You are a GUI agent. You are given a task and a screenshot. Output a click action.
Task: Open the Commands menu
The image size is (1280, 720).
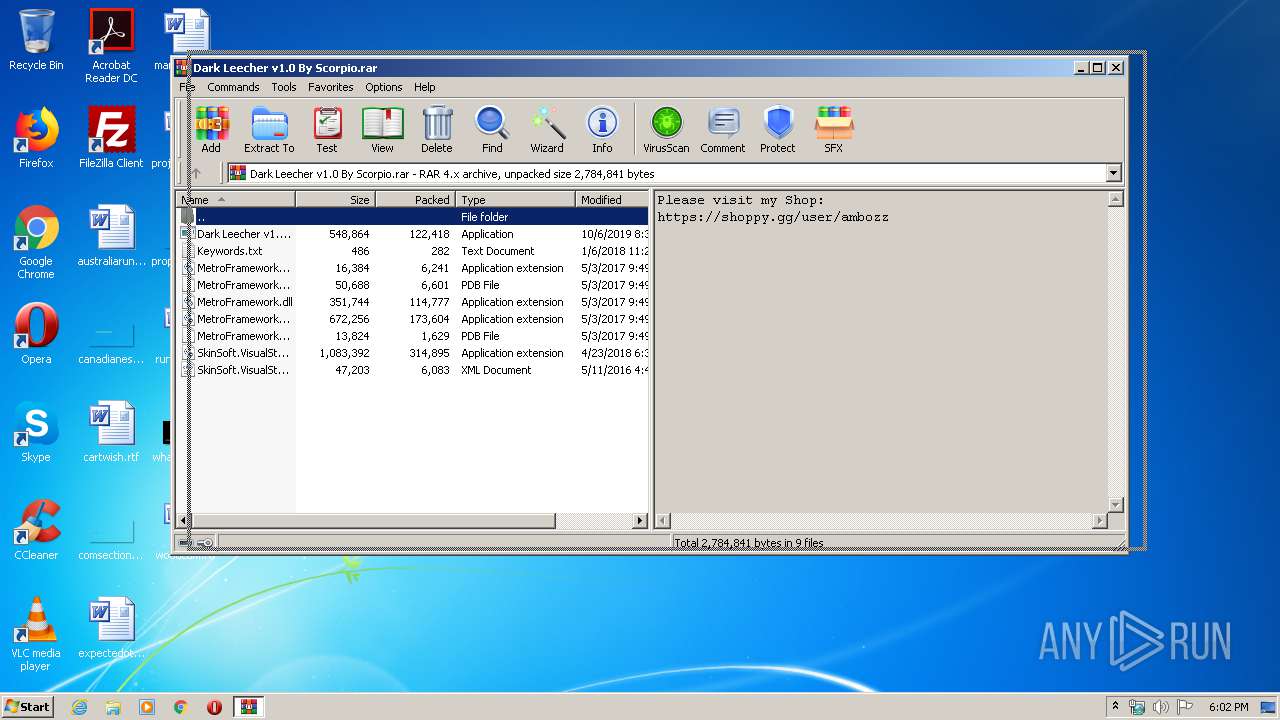tap(233, 87)
